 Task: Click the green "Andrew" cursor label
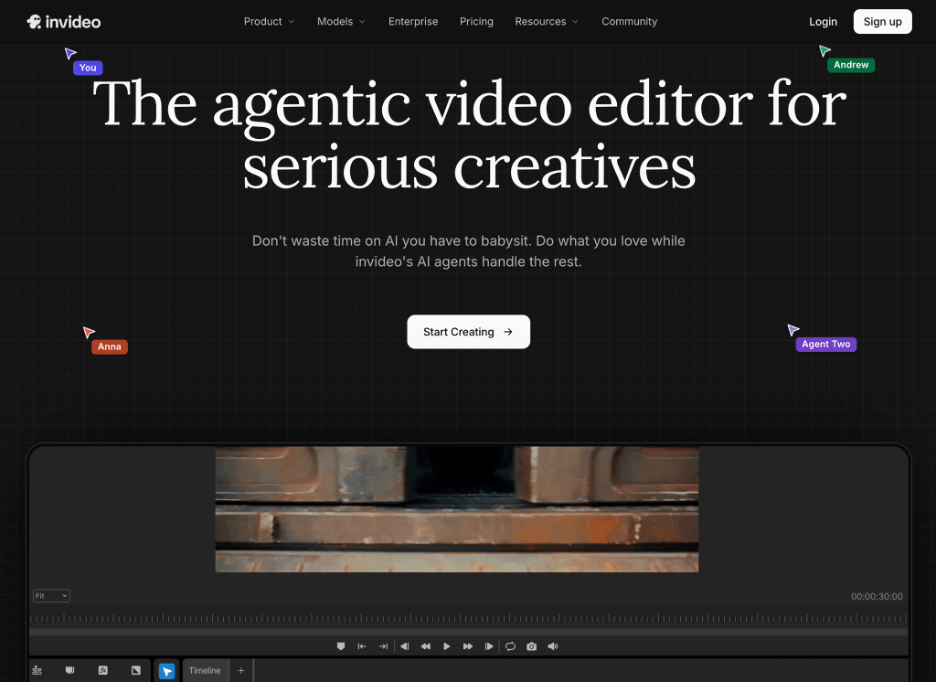point(851,64)
